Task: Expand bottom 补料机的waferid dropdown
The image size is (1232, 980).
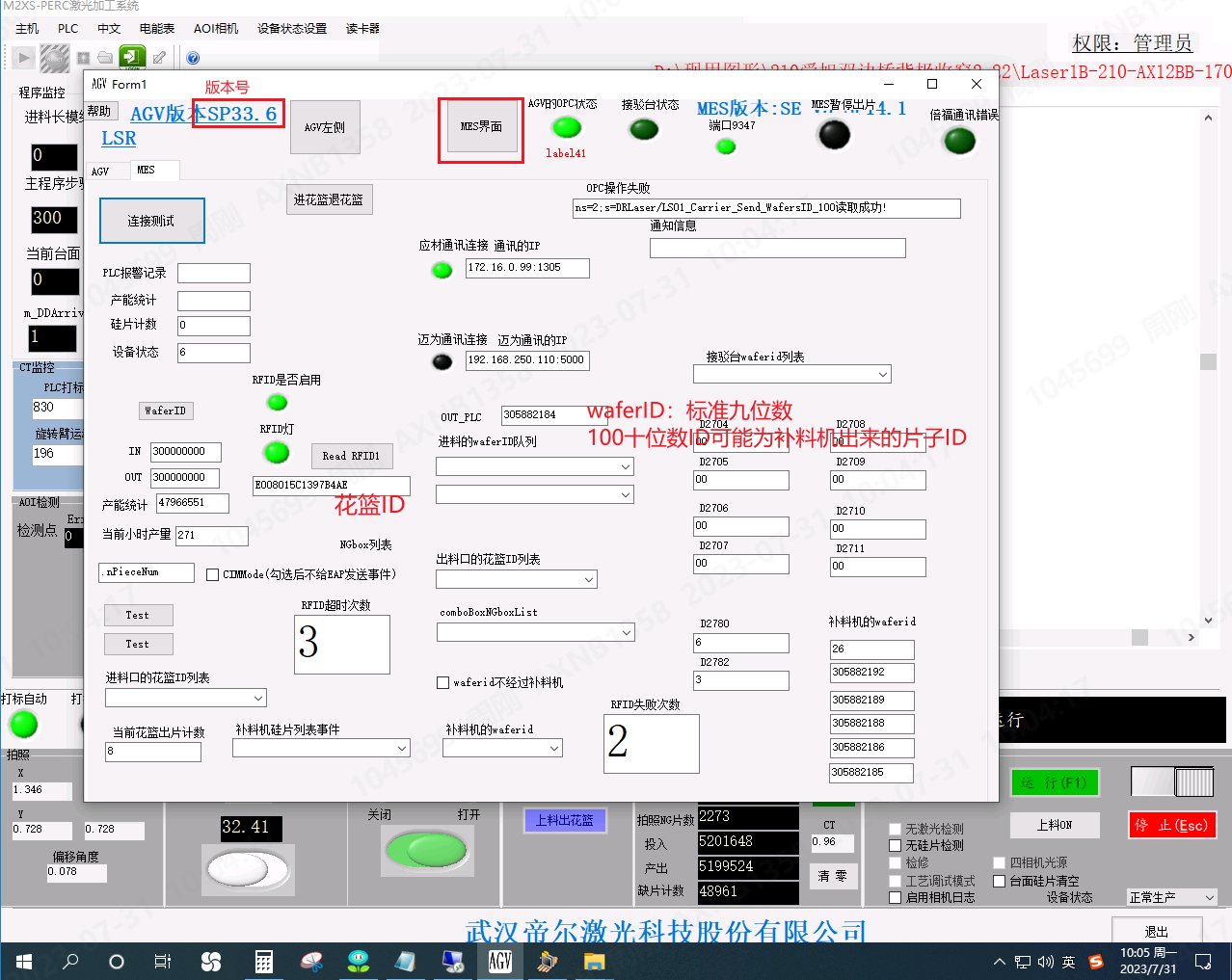Action: 504,748
